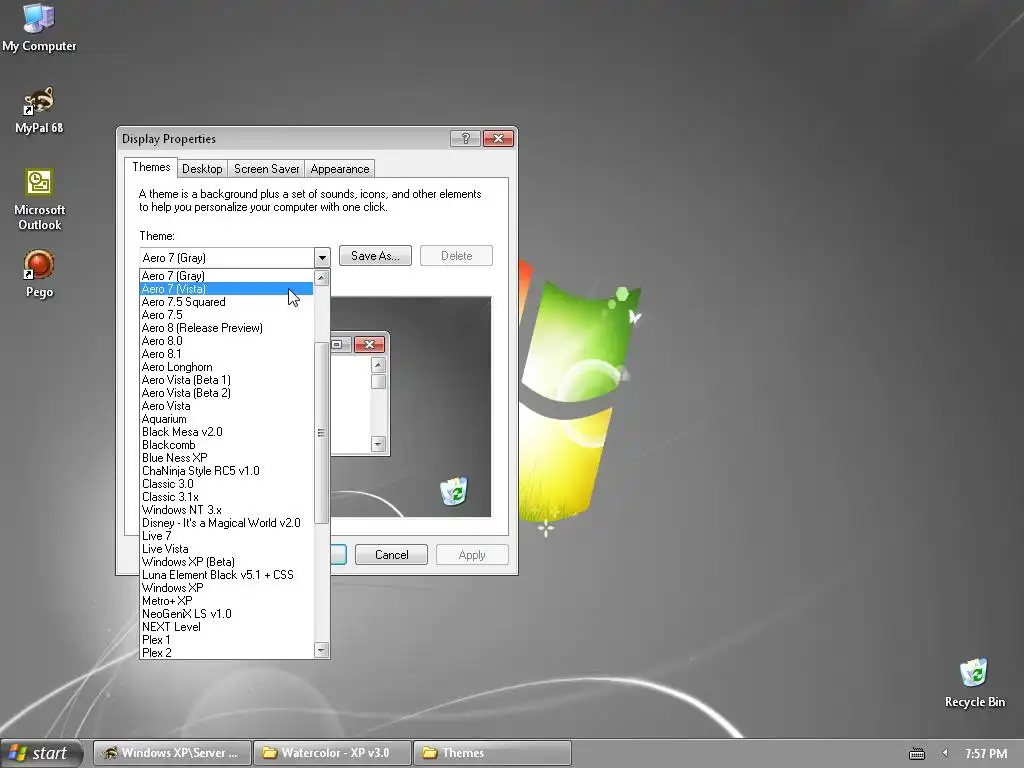This screenshot has height=768, width=1024.
Task: Switch to the Desktop tab
Action: (202, 169)
